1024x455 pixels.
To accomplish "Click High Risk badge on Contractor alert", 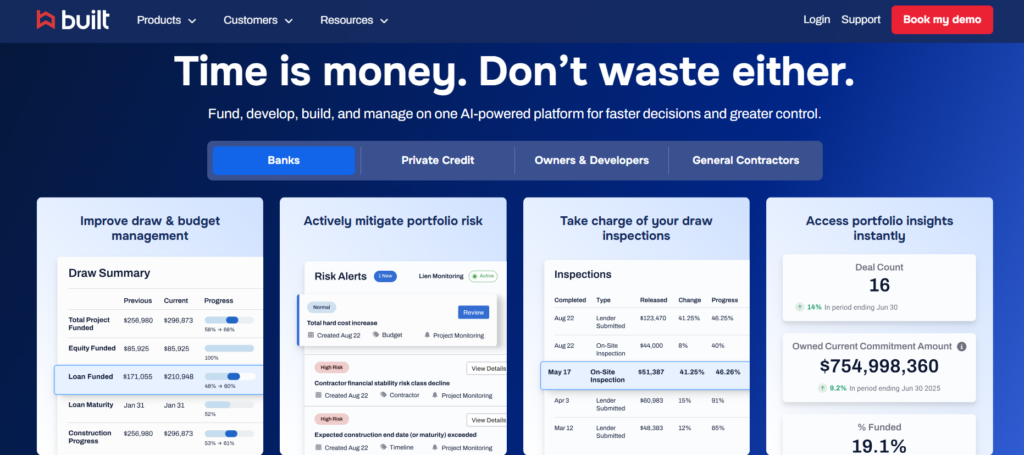I will [x=332, y=368].
